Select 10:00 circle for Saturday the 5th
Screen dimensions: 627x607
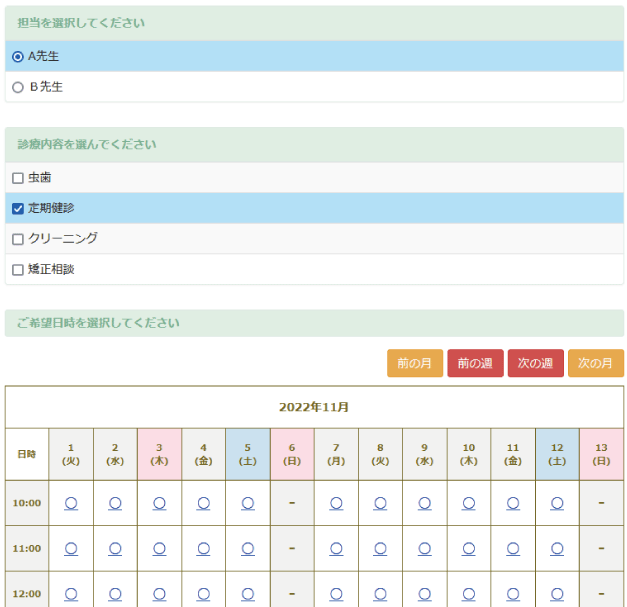(248, 503)
